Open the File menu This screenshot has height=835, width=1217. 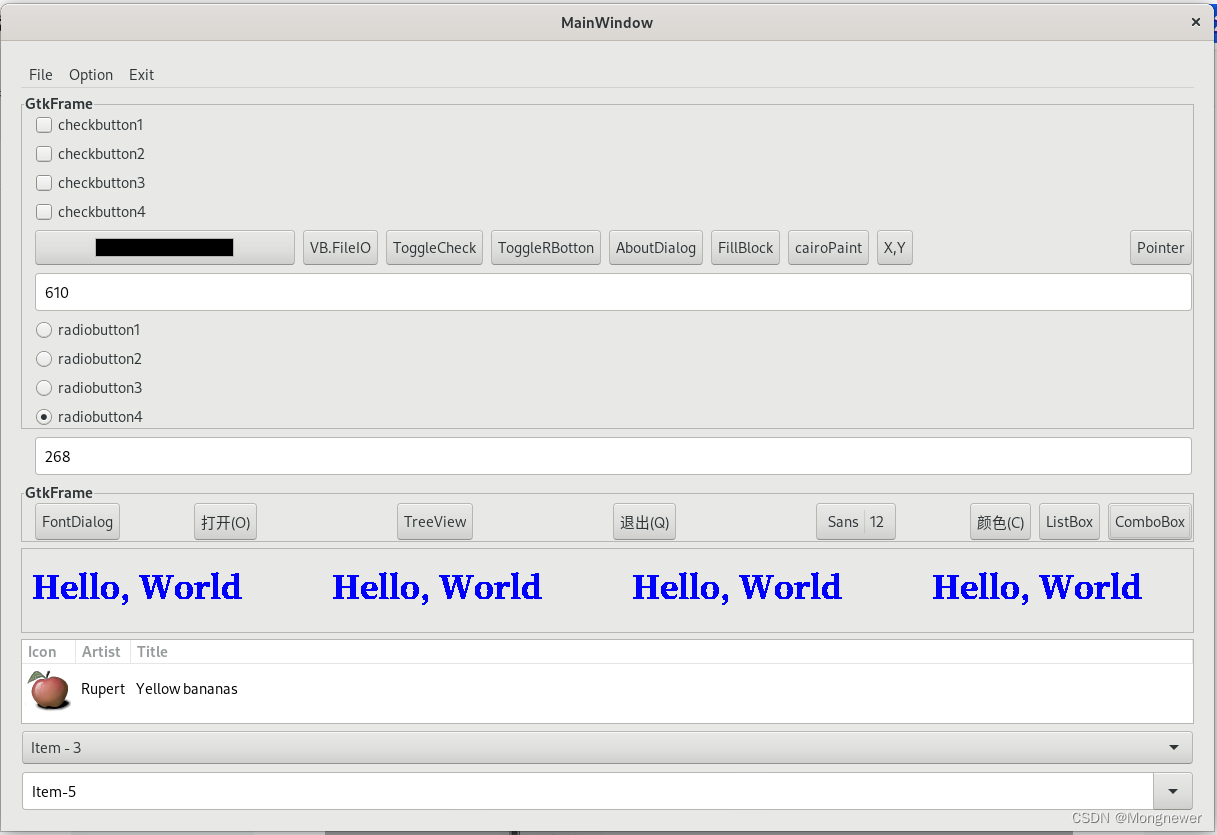40,74
